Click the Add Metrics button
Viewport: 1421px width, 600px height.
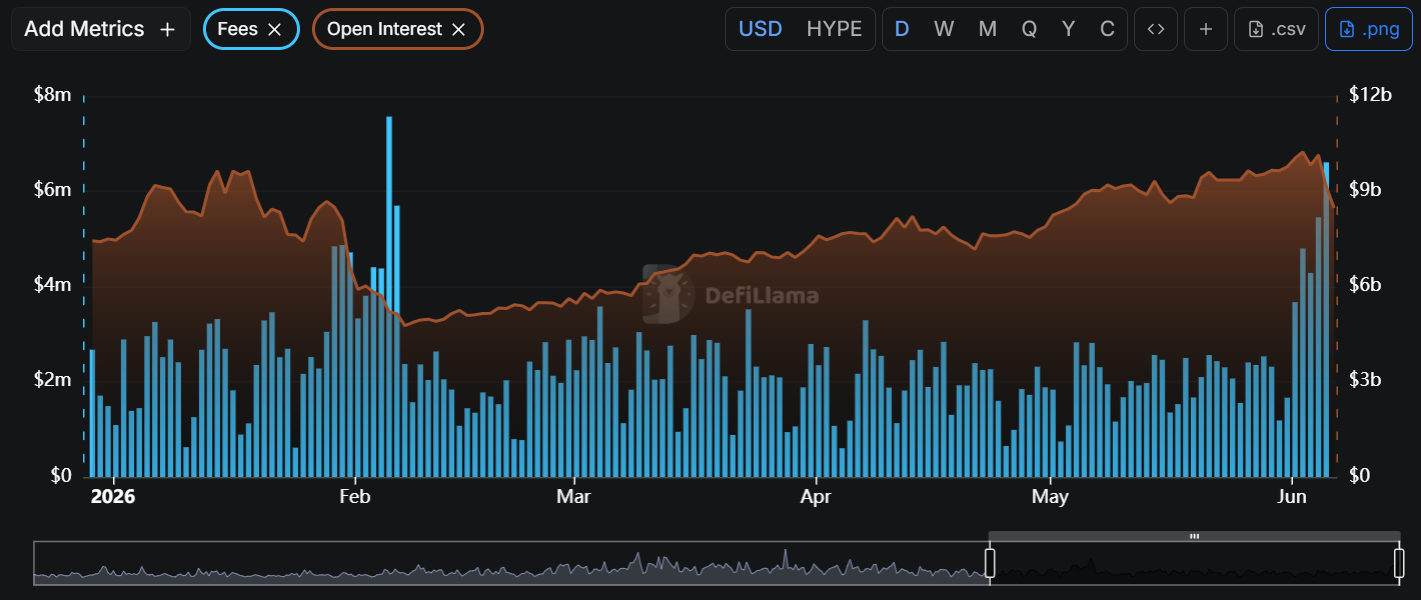[100, 29]
